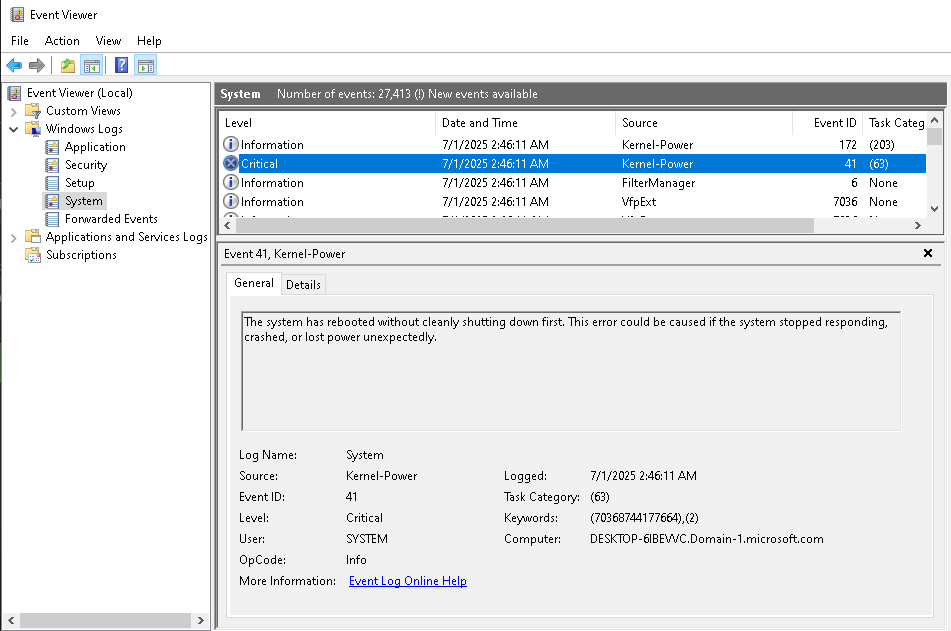Select the Event Viewer (Local) root node
The height and width of the screenshot is (631, 951).
pyautogui.click(x=79, y=93)
